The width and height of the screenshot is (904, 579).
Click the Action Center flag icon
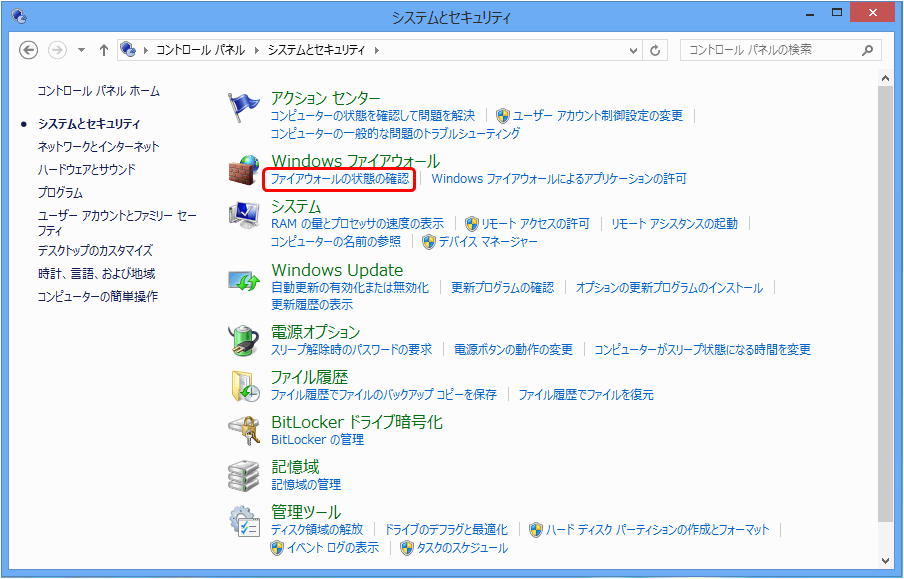pos(244,106)
